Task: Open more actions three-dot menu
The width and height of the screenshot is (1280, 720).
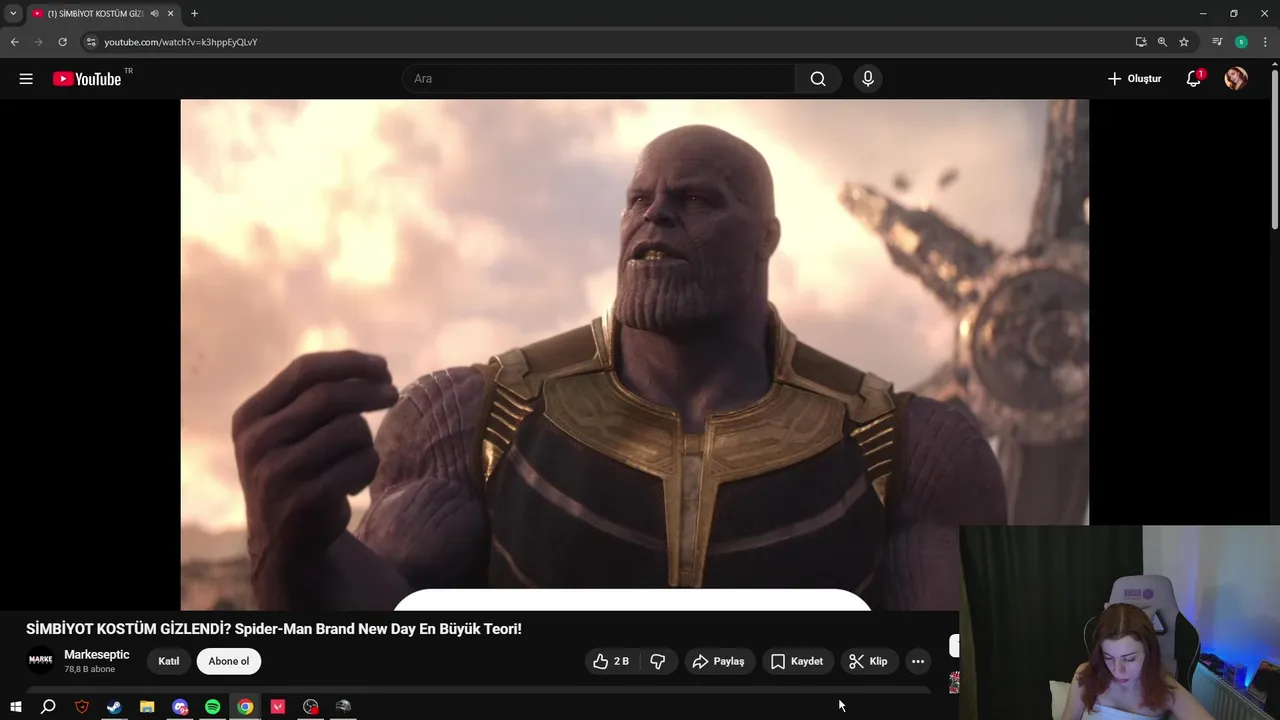Action: (x=918, y=661)
